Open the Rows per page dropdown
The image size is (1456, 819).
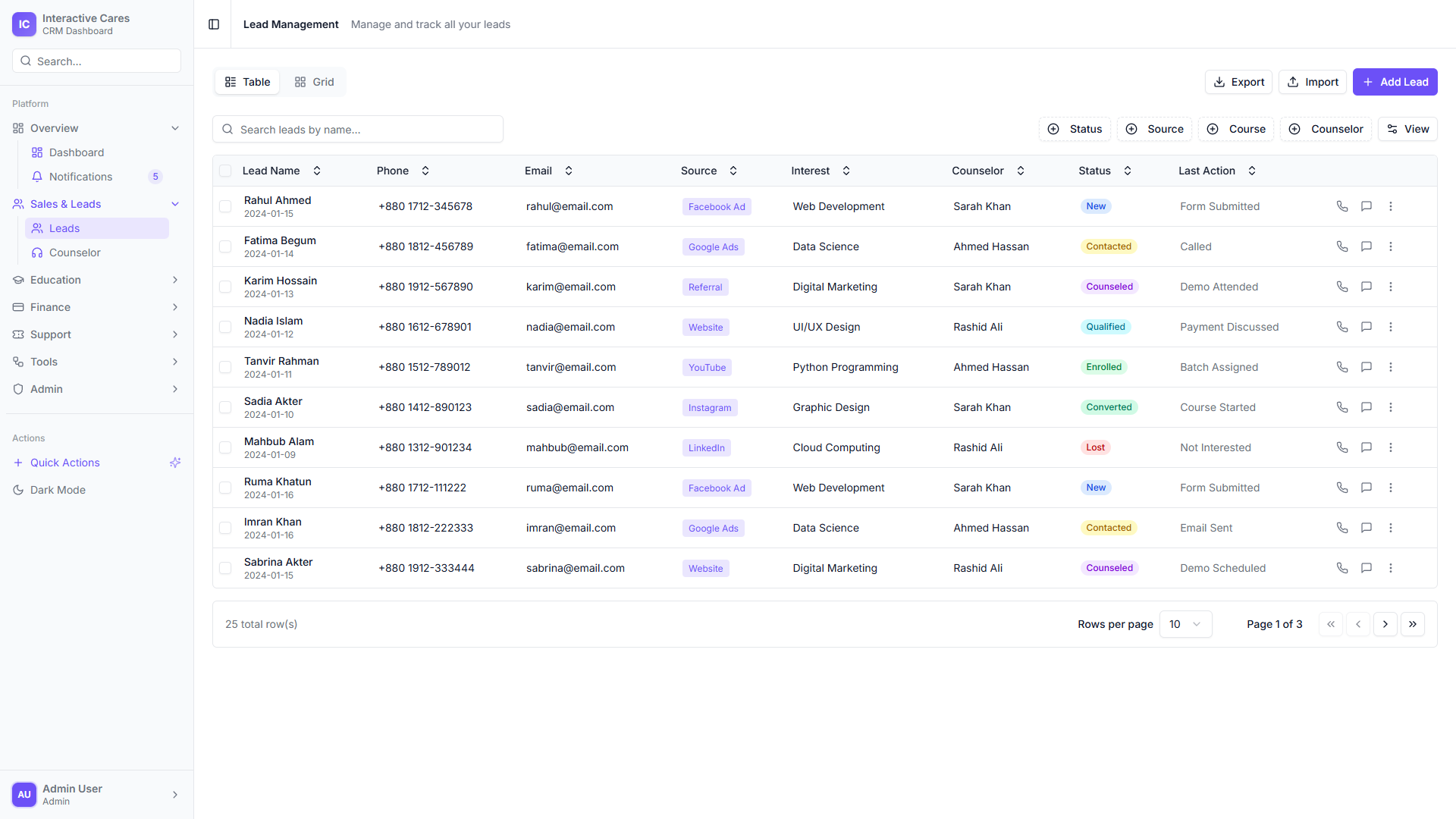pos(1185,624)
